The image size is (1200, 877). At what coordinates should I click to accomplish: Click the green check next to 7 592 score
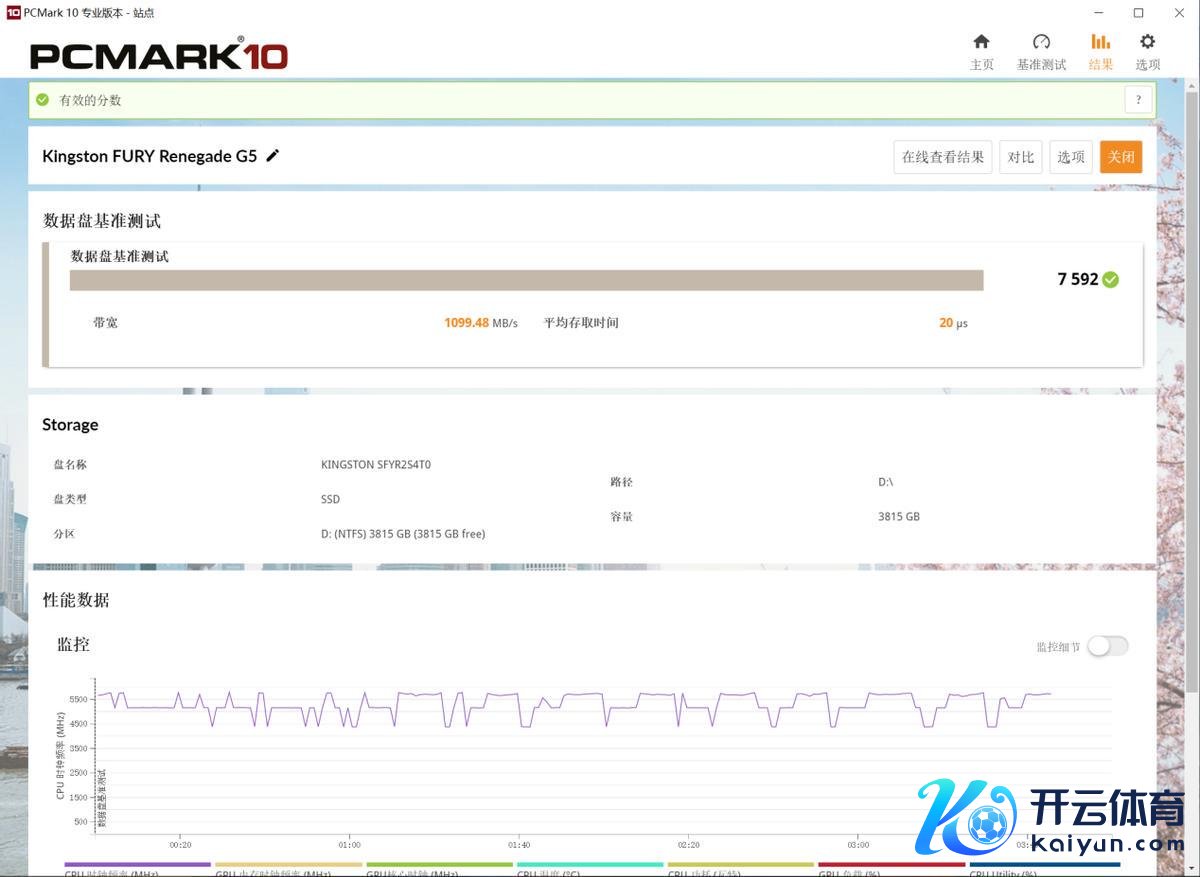[1110, 280]
